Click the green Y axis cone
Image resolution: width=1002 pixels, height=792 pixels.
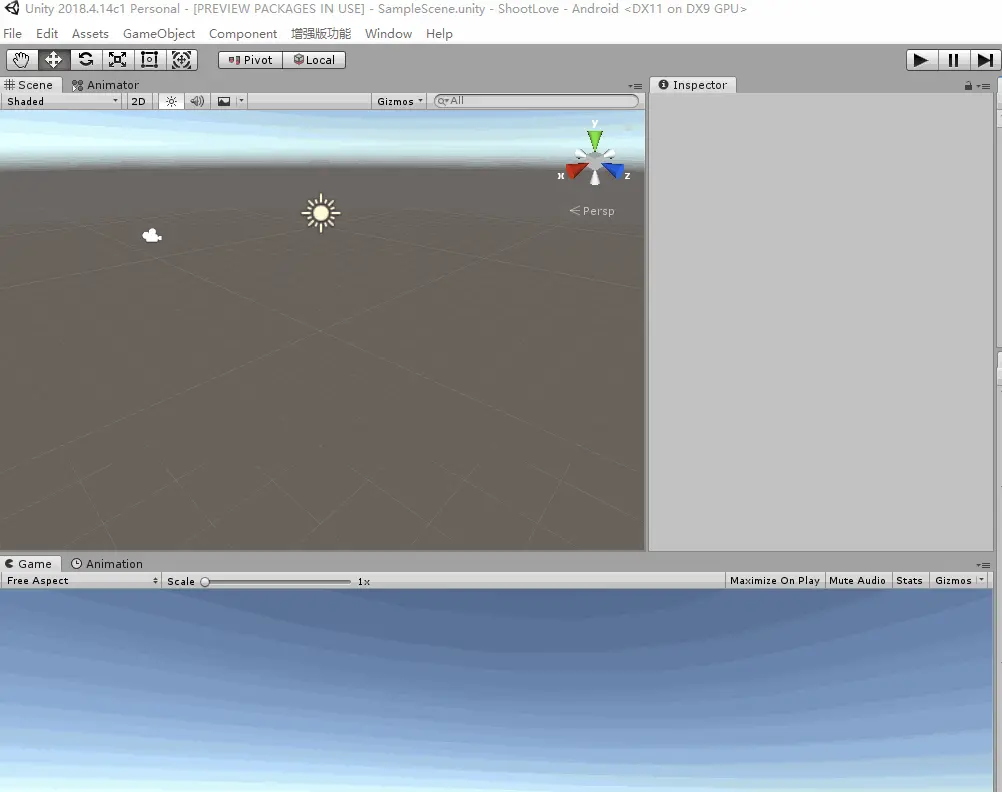595,139
